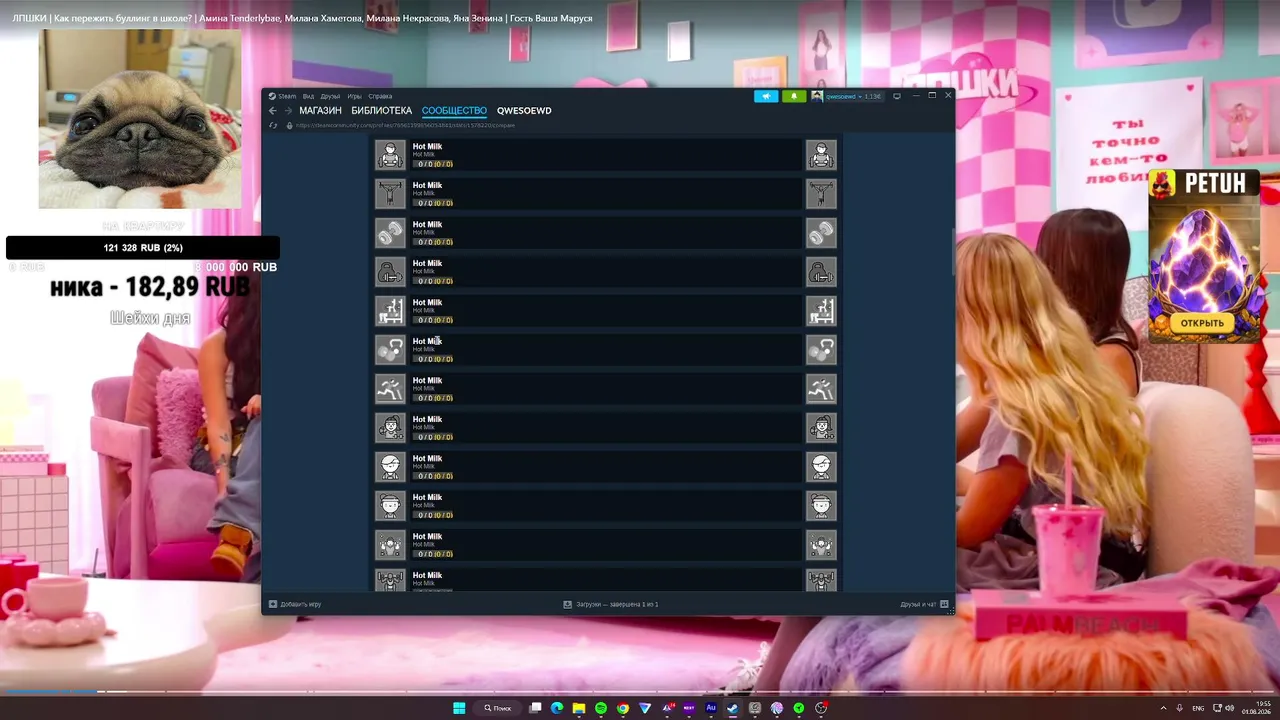Click the ENG language indicator in the tray
Screen dimensions: 1280x720
pyautogui.click(x=1198, y=708)
